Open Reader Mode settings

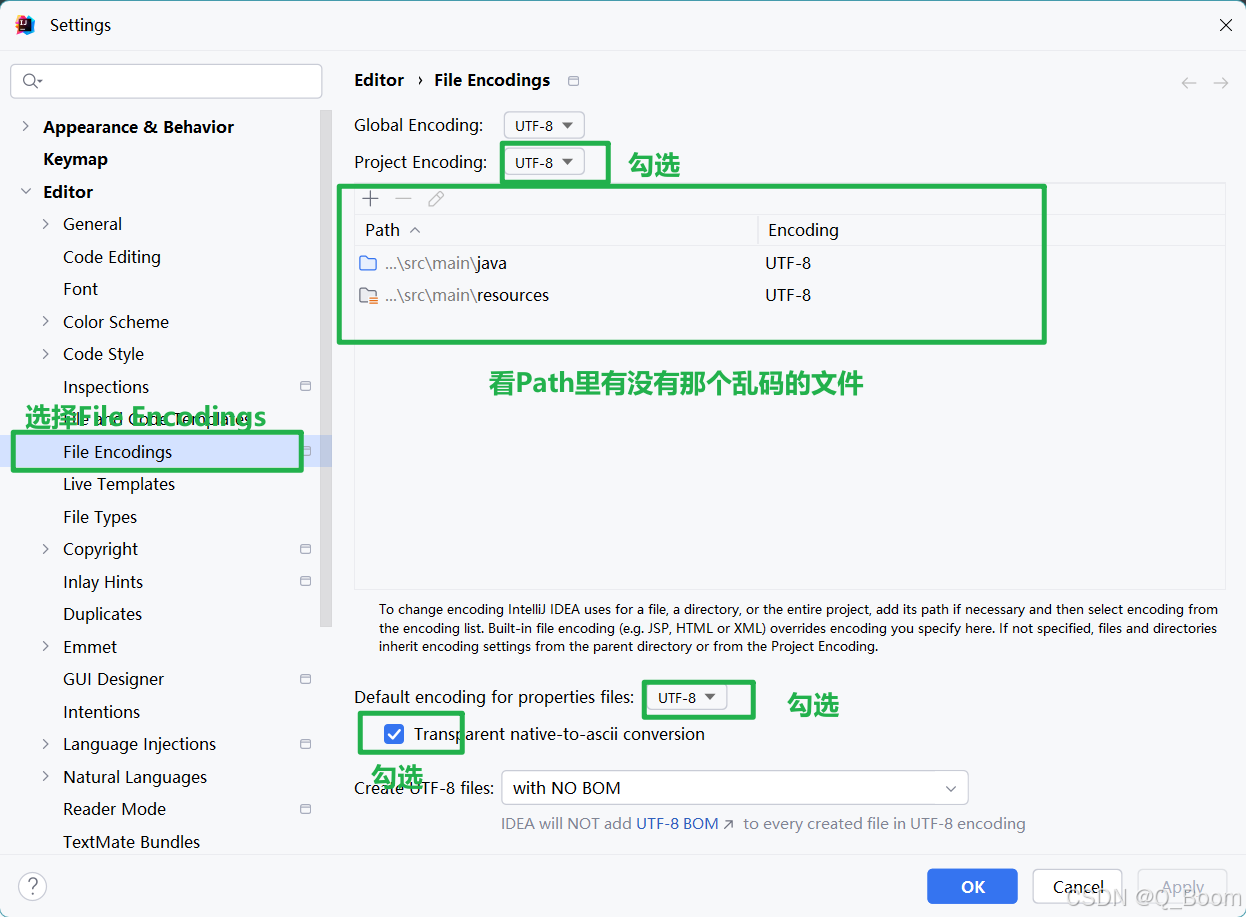(x=114, y=809)
